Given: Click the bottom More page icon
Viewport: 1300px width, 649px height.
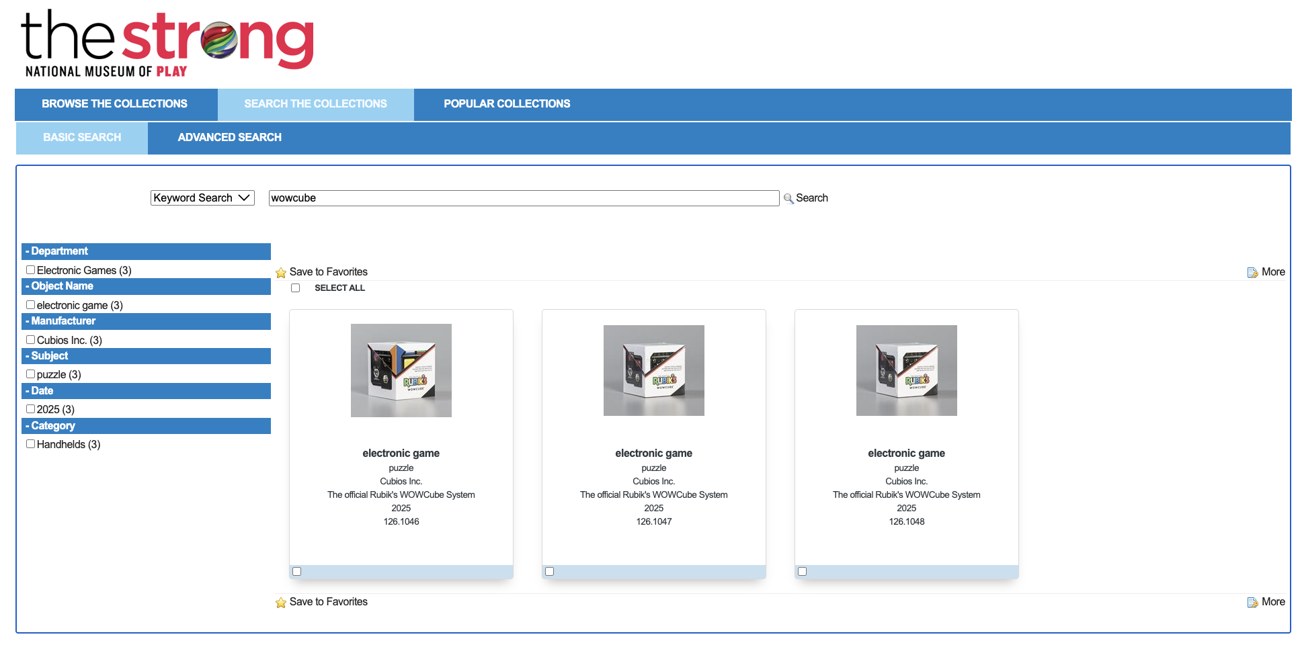Looking at the screenshot, I should pos(1252,602).
